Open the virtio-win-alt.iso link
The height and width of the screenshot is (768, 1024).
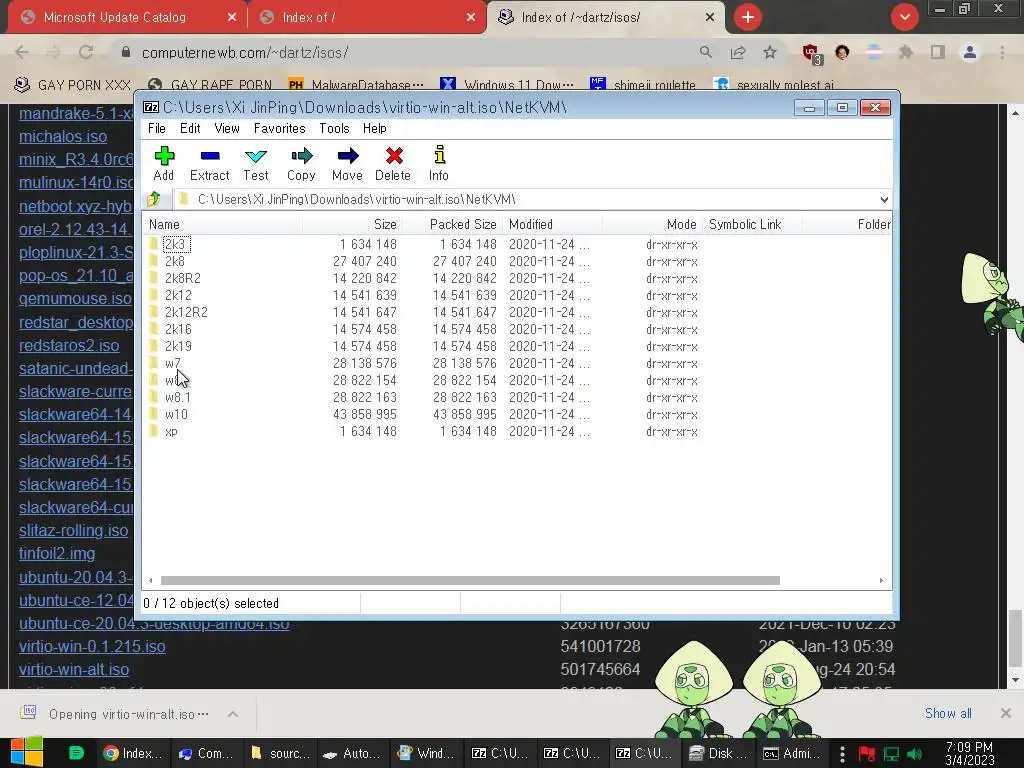[x=74, y=669]
